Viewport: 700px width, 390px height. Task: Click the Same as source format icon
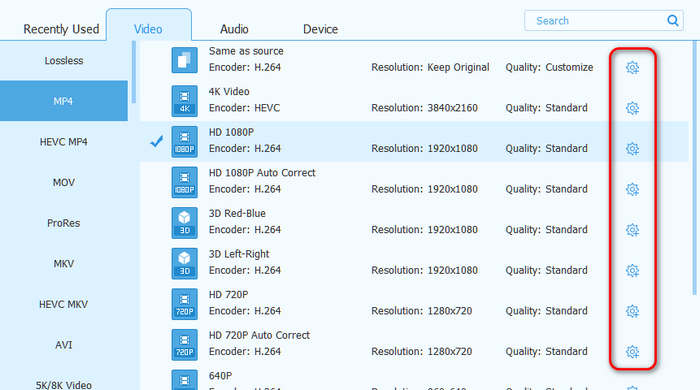tap(184, 60)
